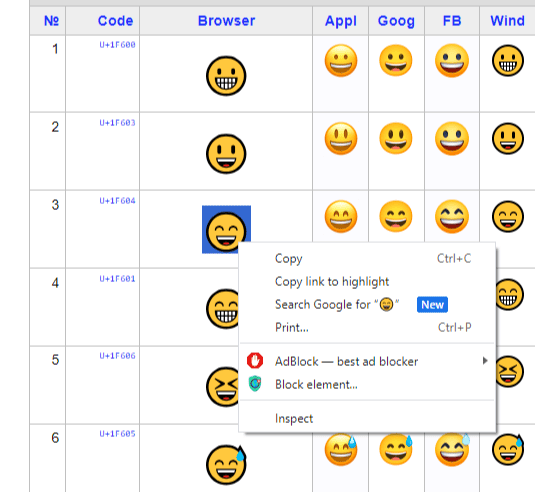535x492 pixels.
Task: Click the Windows squinting emoji in row 5
Action: (510, 372)
